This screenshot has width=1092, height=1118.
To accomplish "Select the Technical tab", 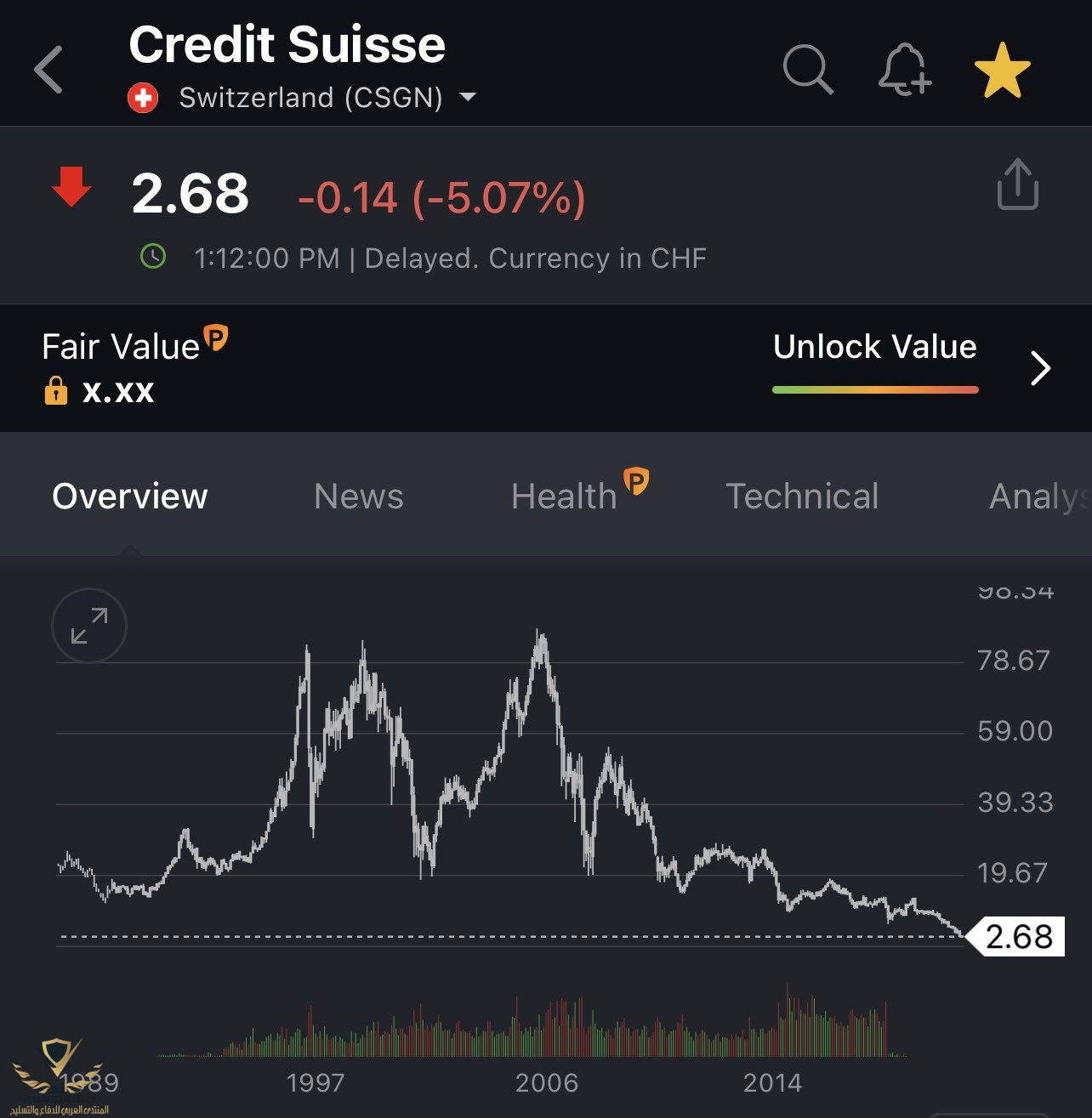I will point(802,497).
